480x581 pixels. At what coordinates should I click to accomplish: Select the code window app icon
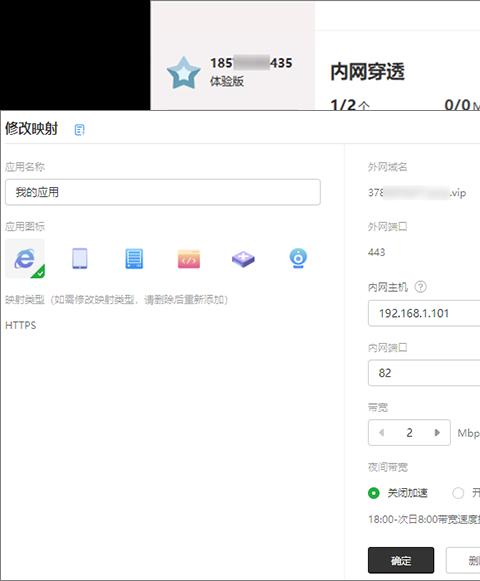189,259
